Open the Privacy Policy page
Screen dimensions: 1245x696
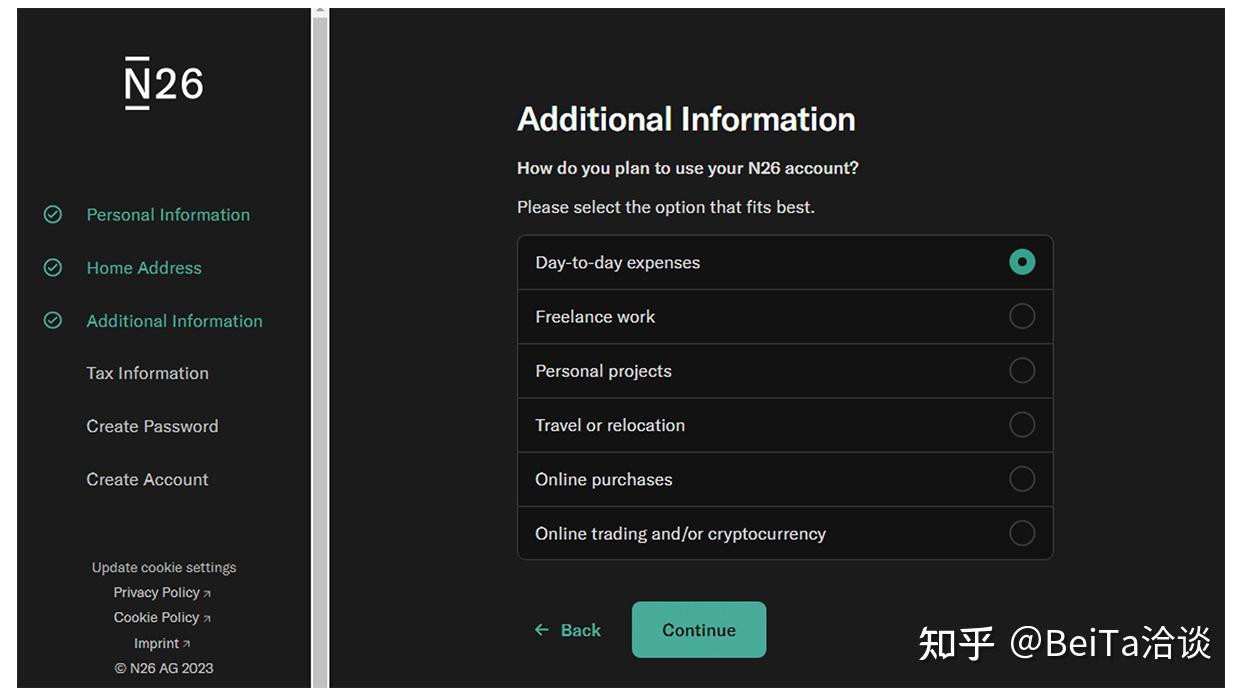point(155,592)
